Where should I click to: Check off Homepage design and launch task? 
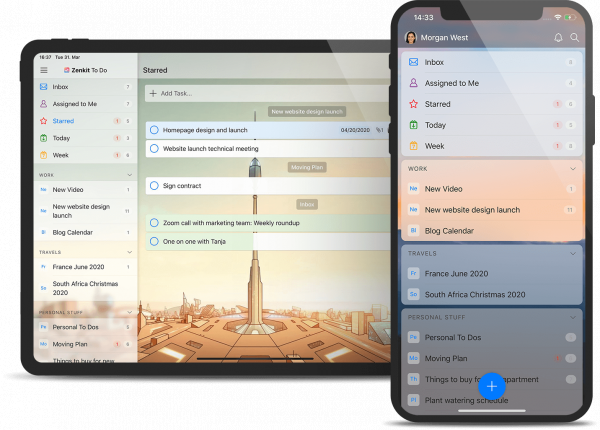[x=154, y=130]
